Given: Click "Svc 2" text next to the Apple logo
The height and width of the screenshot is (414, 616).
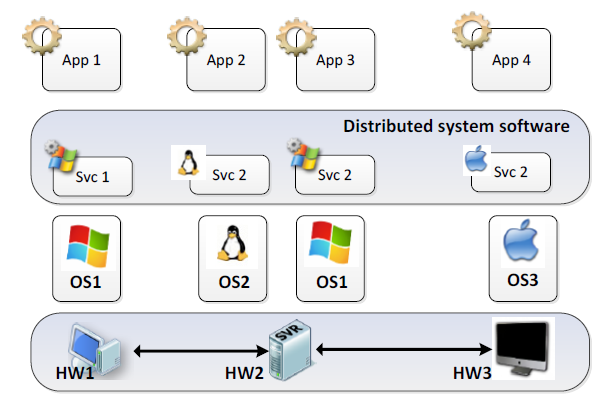Looking at the screenshot, I should 510,172.
